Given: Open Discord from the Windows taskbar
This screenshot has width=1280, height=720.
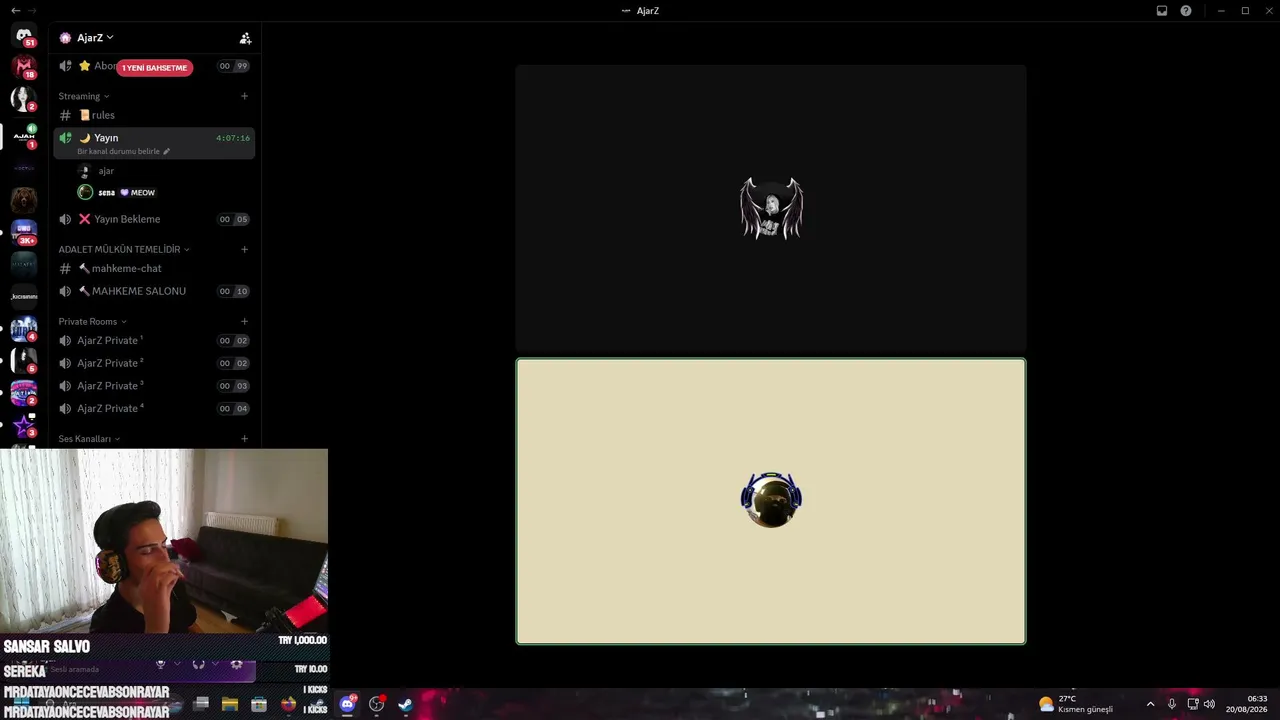Looking at the screenshot, I should tap(347, 704).
